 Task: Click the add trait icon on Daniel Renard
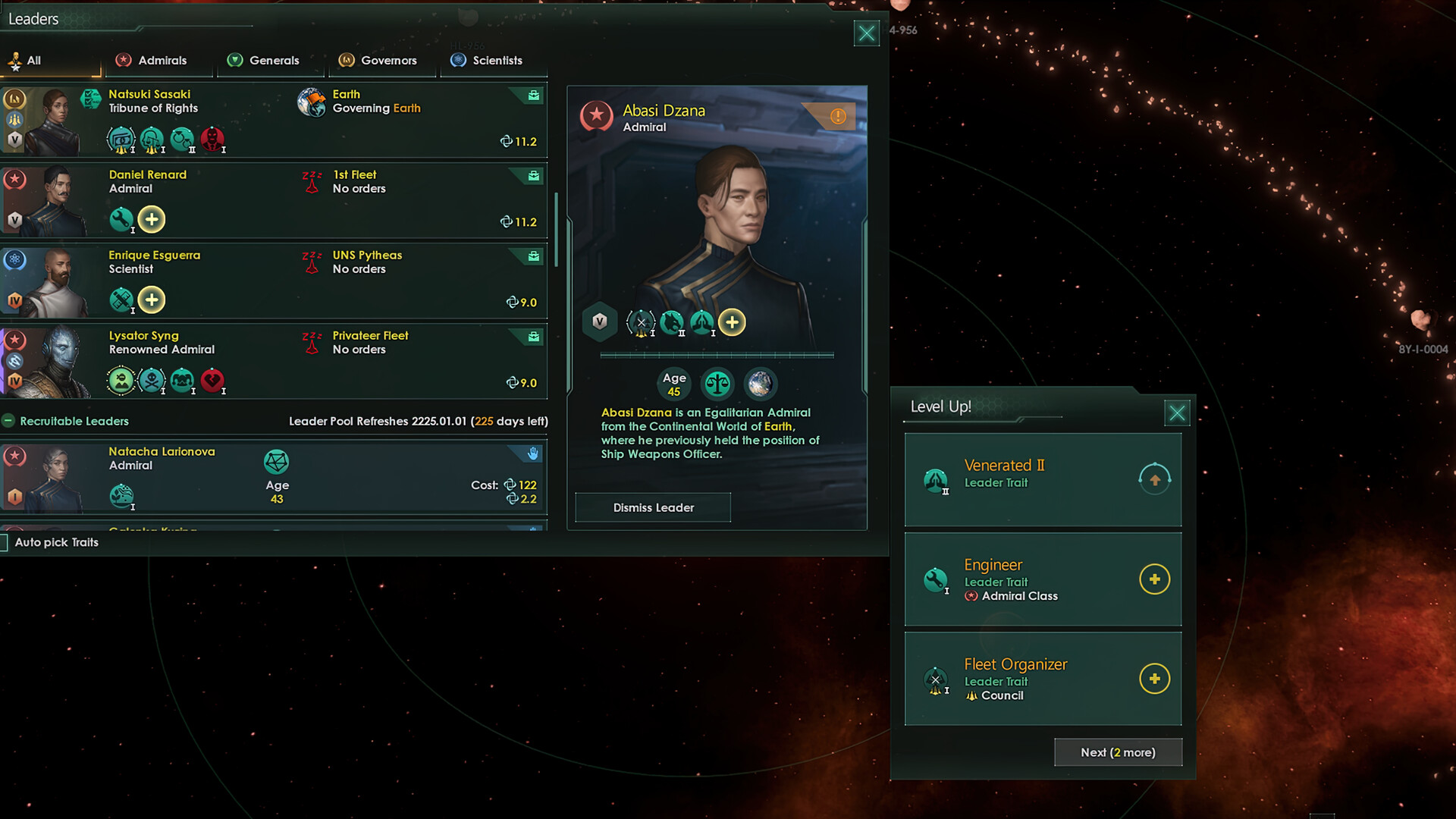point(150,219)
